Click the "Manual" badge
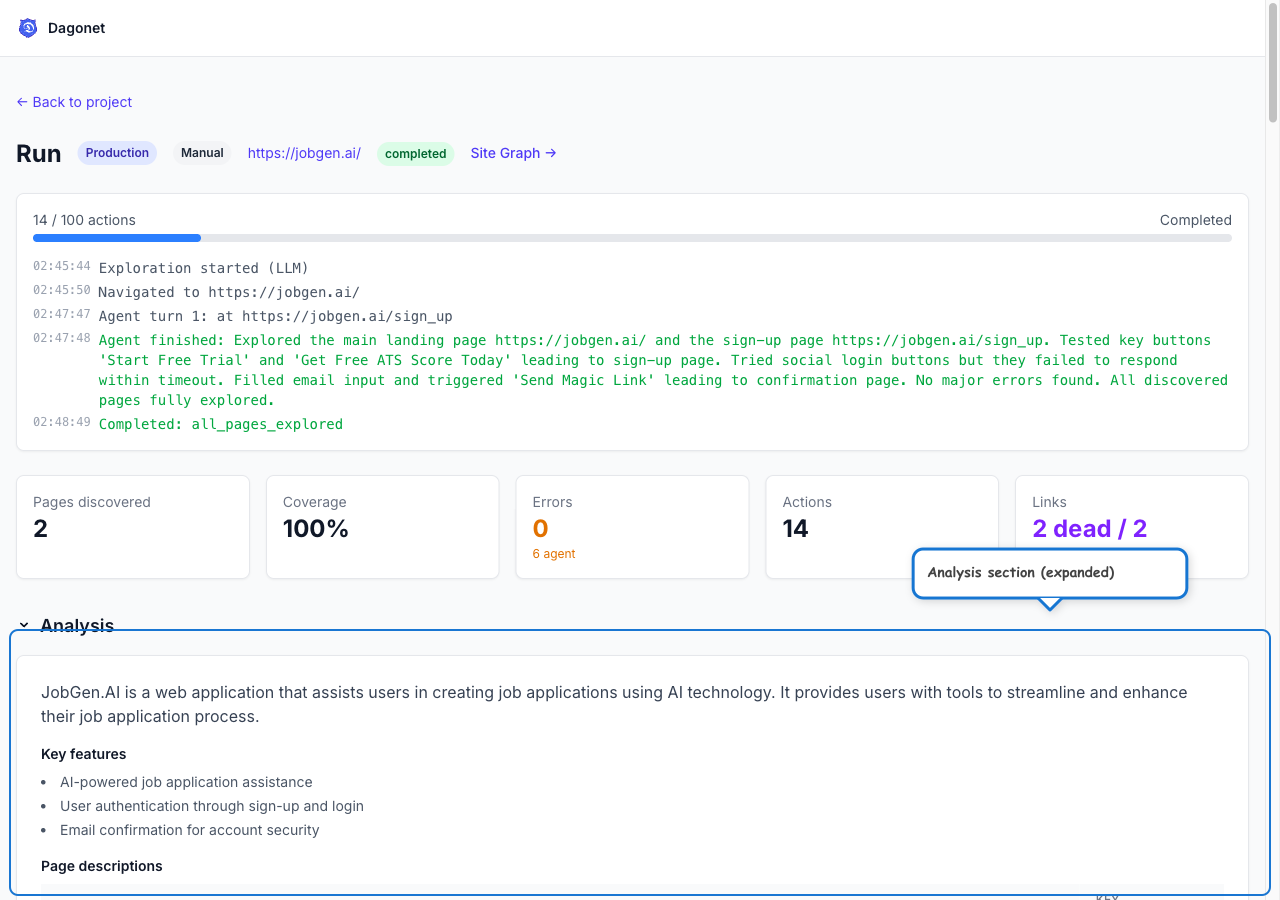The image size is (1280, 900). 202,152
